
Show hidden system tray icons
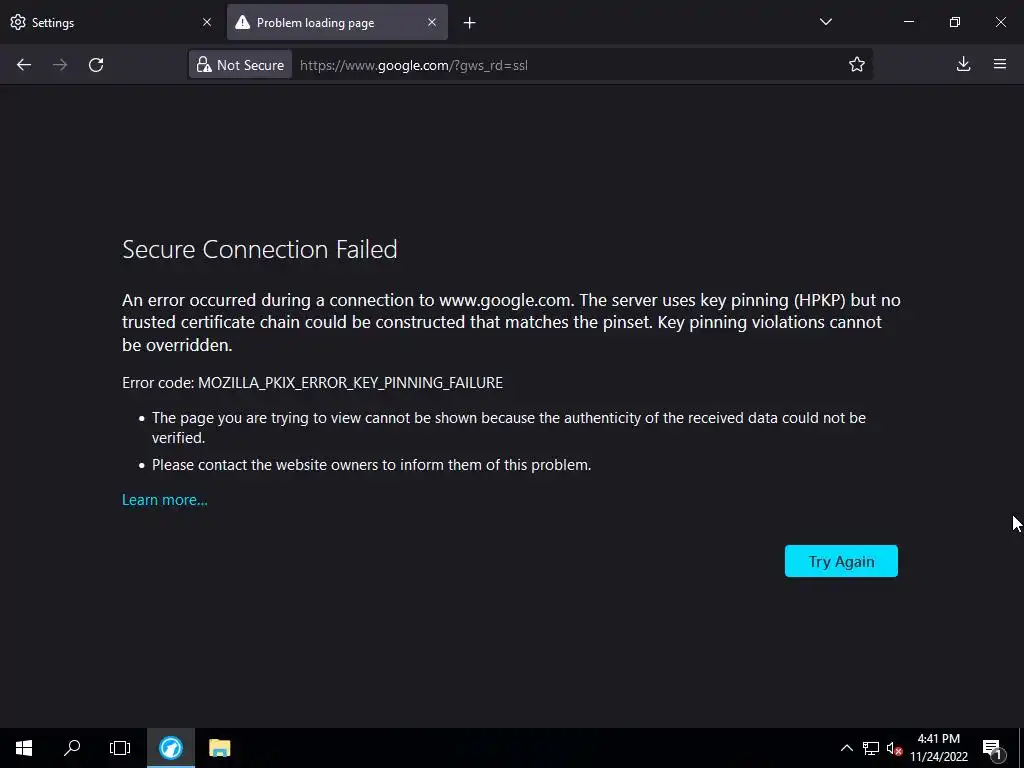pyautogui.click(x=846, y=748)
